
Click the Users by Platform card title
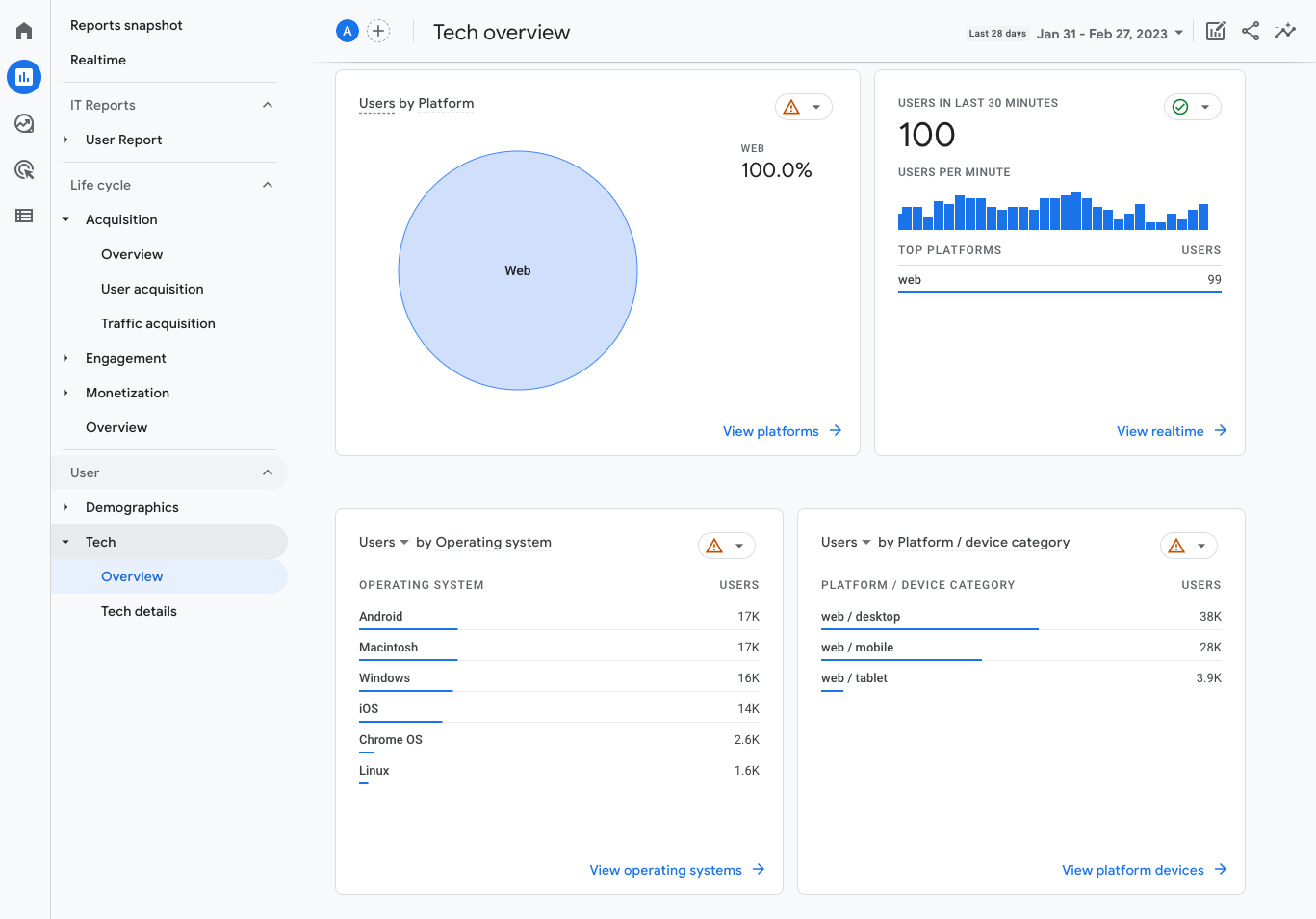pos(416,103)
